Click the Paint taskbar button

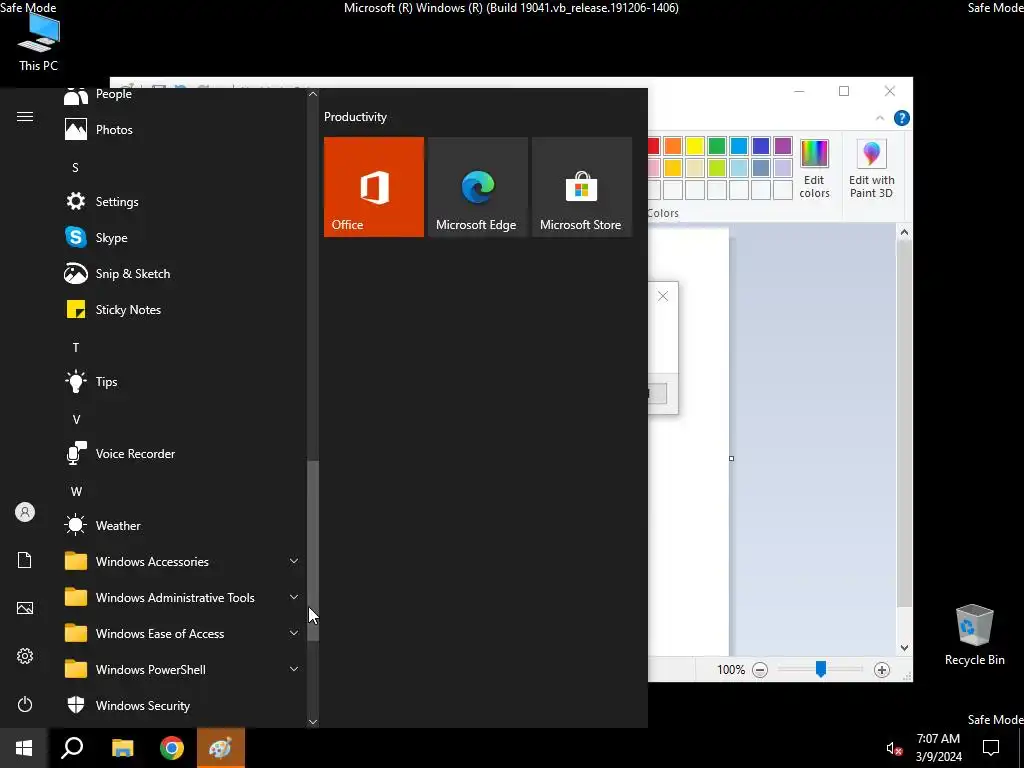[221, 748]
